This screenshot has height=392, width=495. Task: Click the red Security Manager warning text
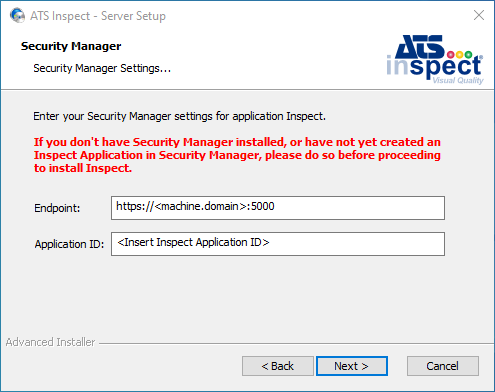pyautogui.click(x=237, y=155)
